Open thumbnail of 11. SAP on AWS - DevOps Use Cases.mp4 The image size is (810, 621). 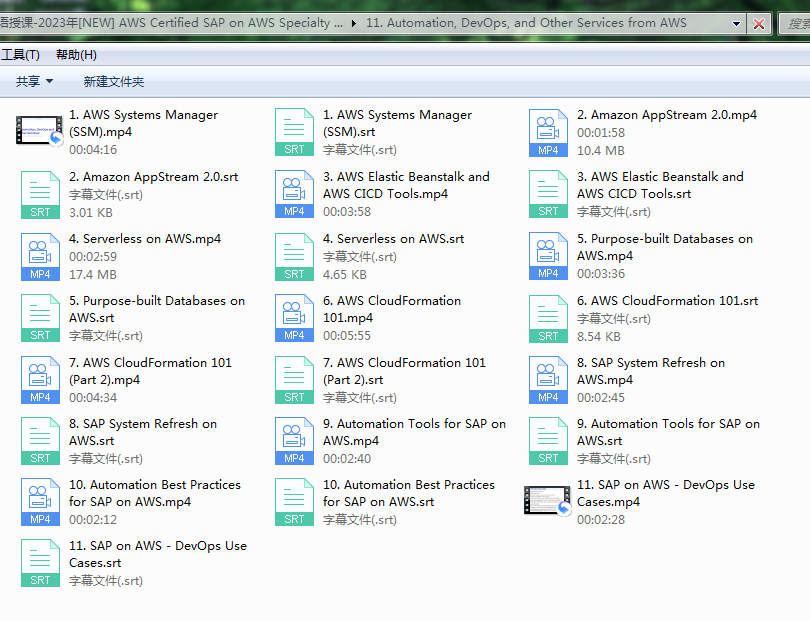click(548, 500)
